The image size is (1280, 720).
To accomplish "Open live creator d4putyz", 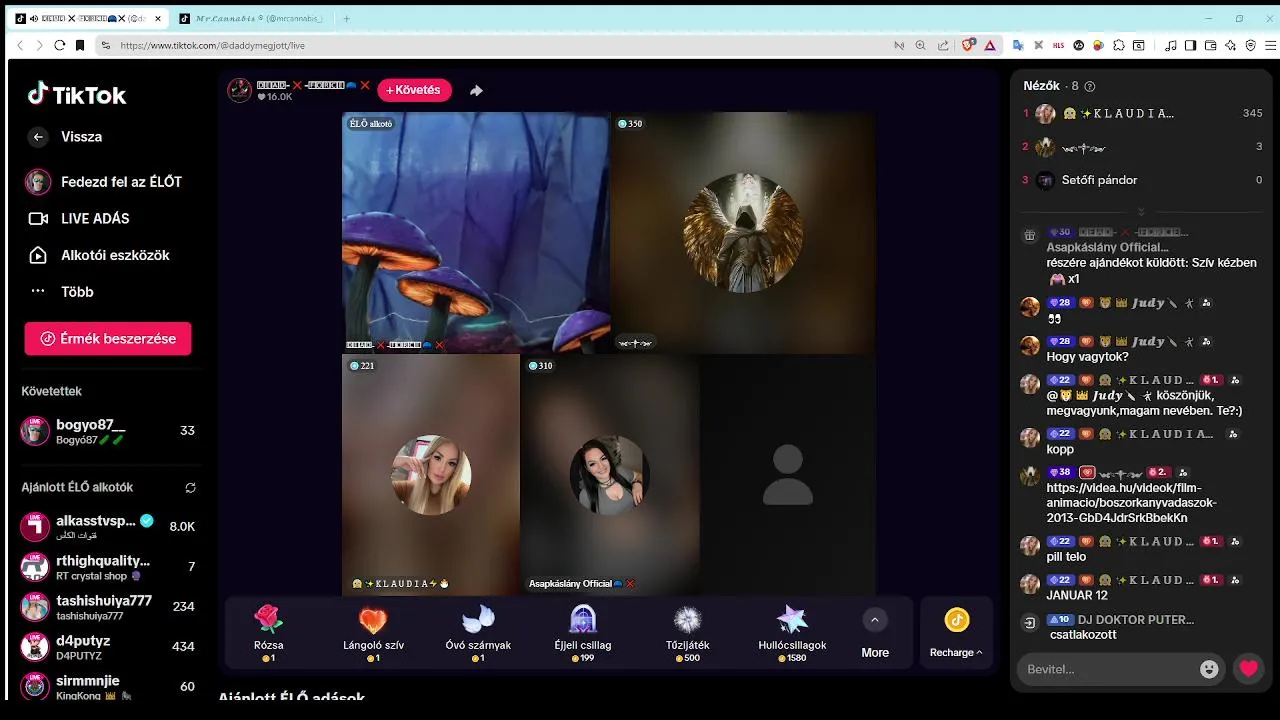I will (x=108, y=647).
